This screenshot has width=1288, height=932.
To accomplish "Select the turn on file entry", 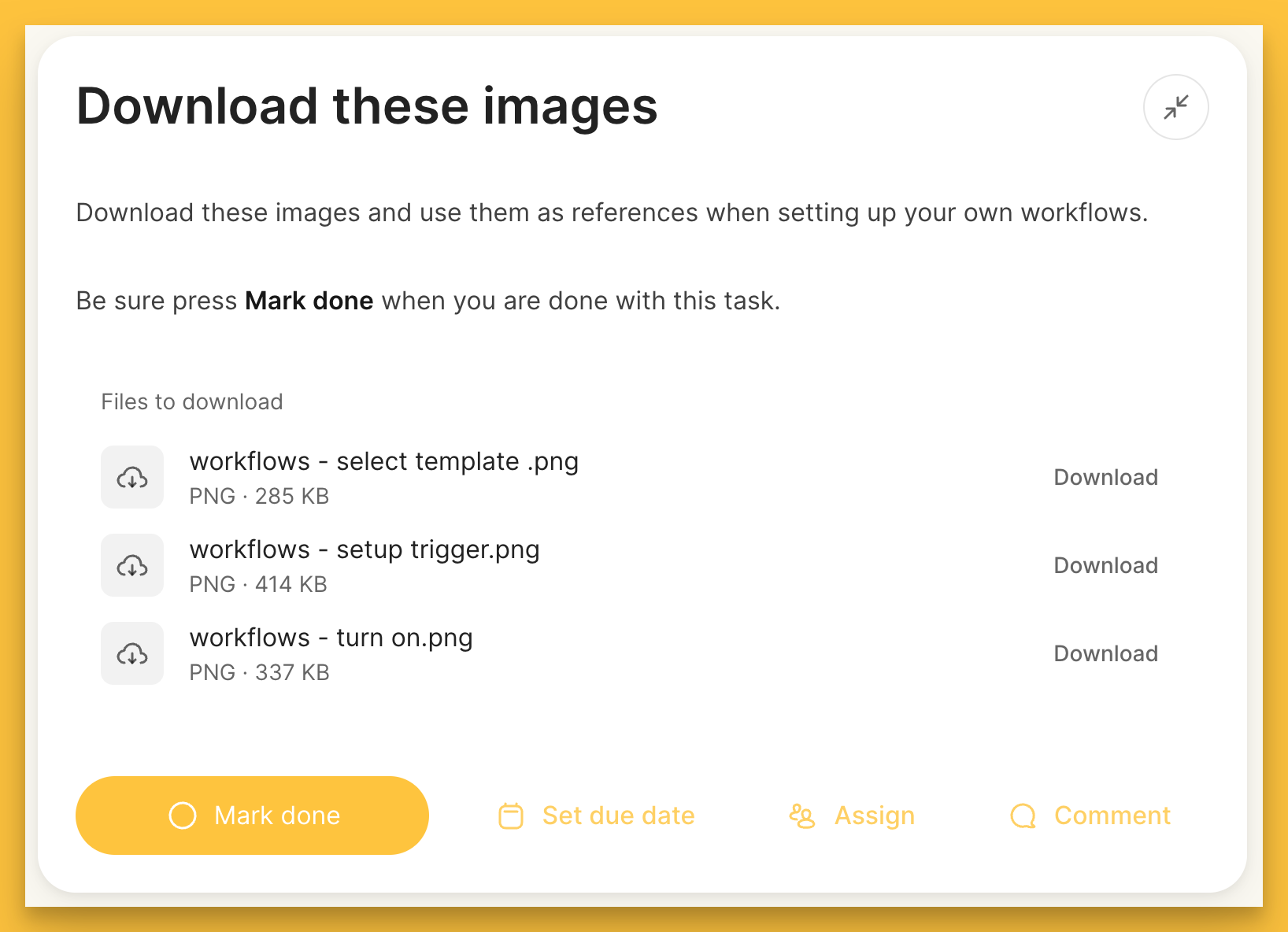I will point(331,638).
